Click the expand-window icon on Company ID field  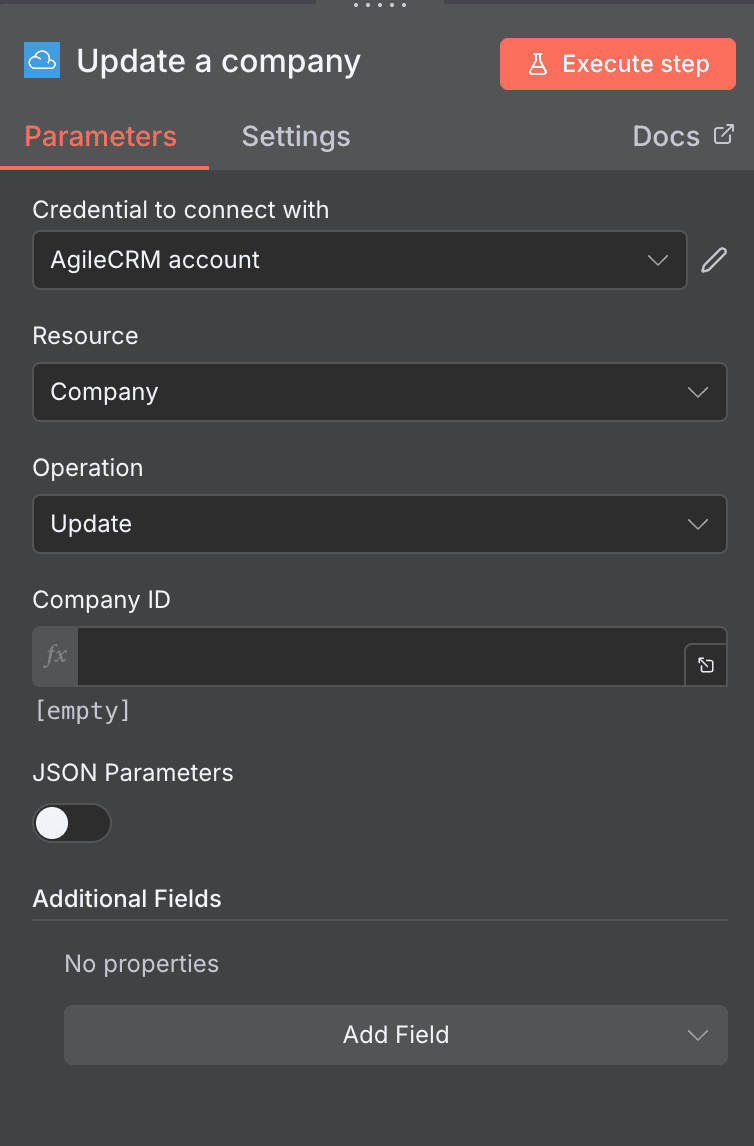(707, 663)
